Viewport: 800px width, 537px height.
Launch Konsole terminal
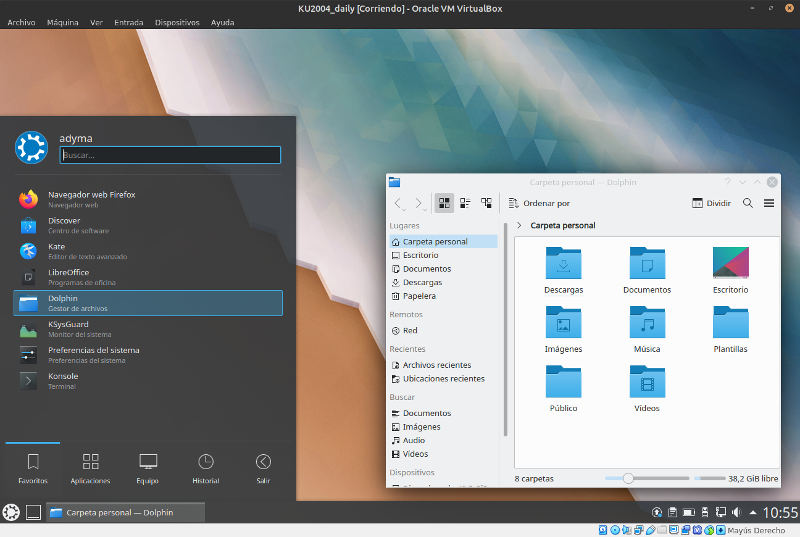(x=148, y=381)
